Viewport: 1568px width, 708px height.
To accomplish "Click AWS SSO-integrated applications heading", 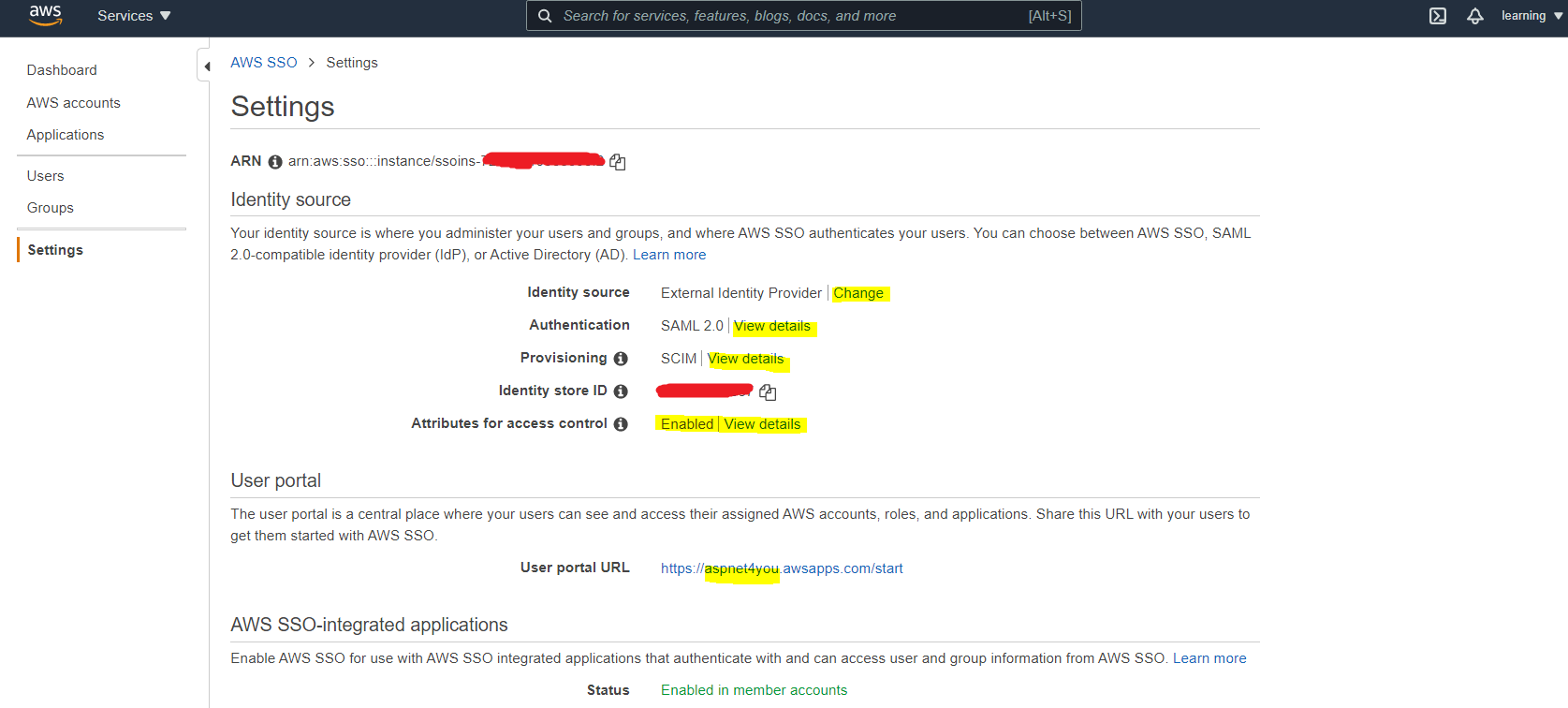I will [x=370, y=625].
